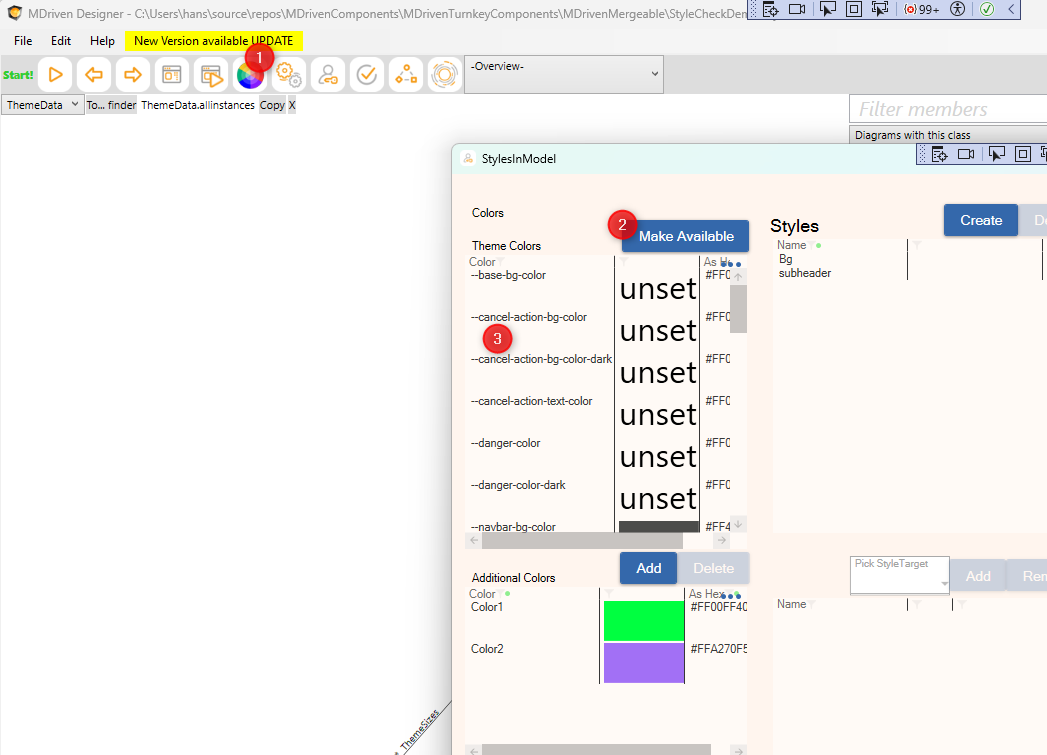1047x755 pixels.
Task: Click the red 99+ error indicator
Action: click(921, 9)
